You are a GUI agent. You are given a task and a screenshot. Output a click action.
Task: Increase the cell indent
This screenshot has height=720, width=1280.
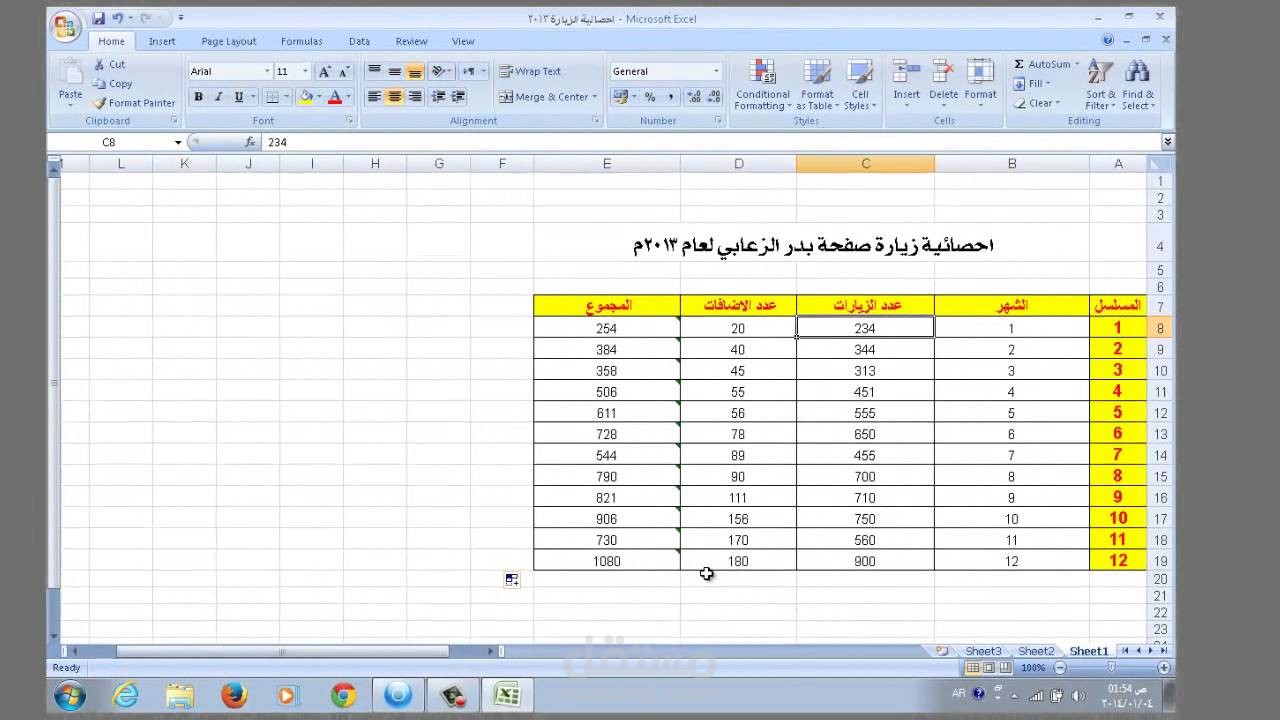(459, 97)
